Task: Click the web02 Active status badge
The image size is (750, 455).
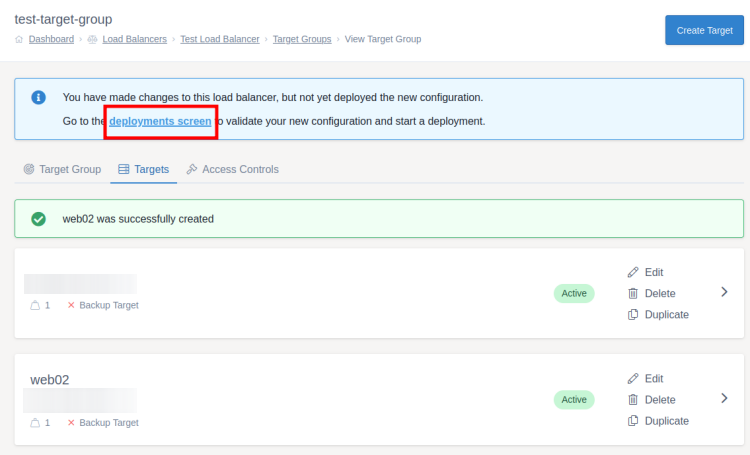Action: pos(574,400)
